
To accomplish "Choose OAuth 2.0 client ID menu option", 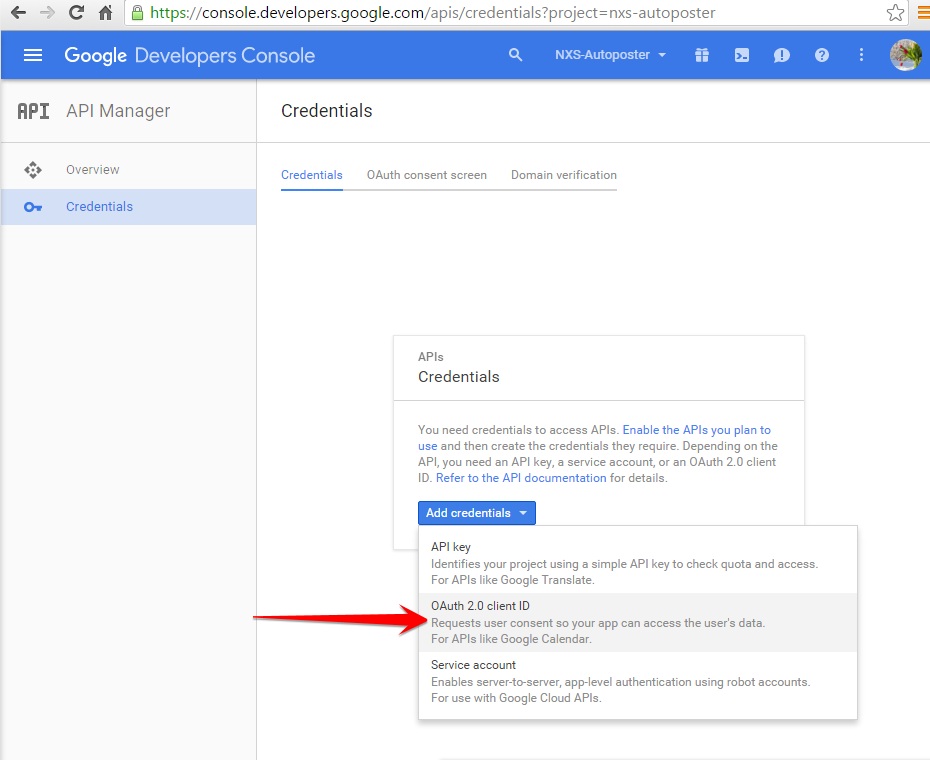I will (638, 622).
